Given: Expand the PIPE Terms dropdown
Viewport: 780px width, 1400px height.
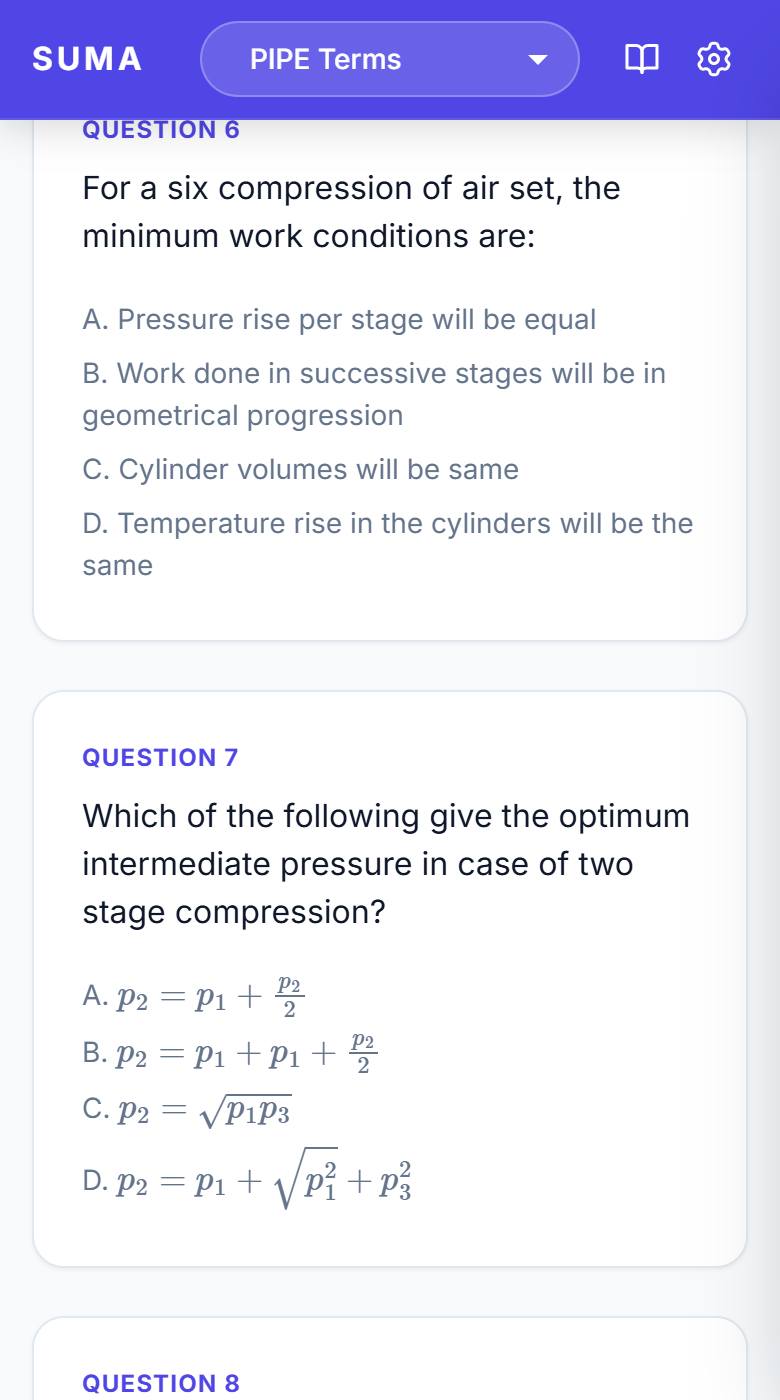Looking at the screenshot, I should [x=390, y=60].
